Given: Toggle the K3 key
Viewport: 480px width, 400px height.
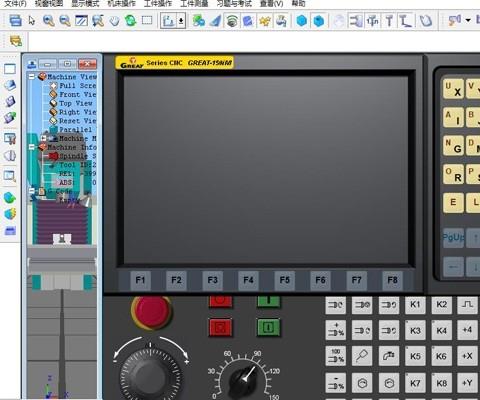Looking at the screenshot, I should 415,330.
